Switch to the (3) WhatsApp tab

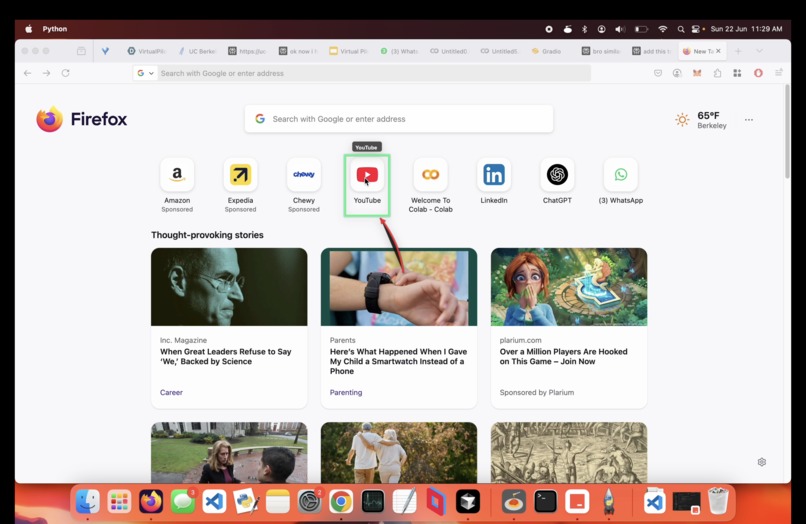click(x=399, y=51)
